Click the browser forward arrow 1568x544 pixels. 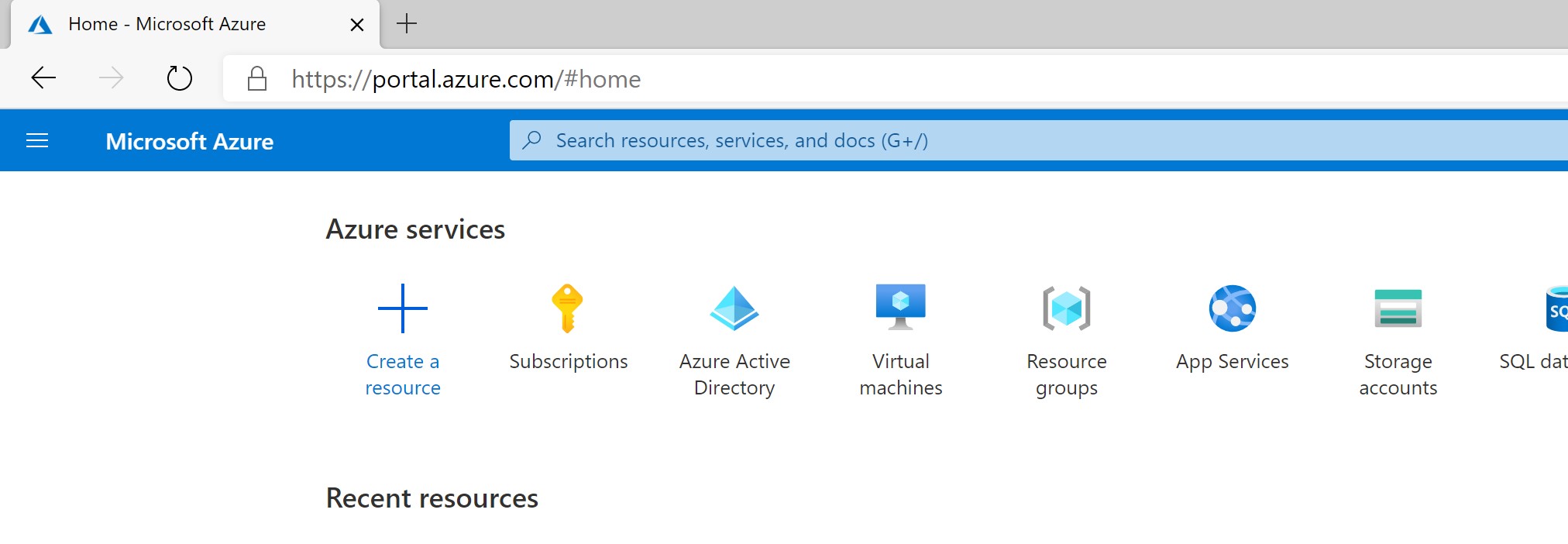click(112, 77)
